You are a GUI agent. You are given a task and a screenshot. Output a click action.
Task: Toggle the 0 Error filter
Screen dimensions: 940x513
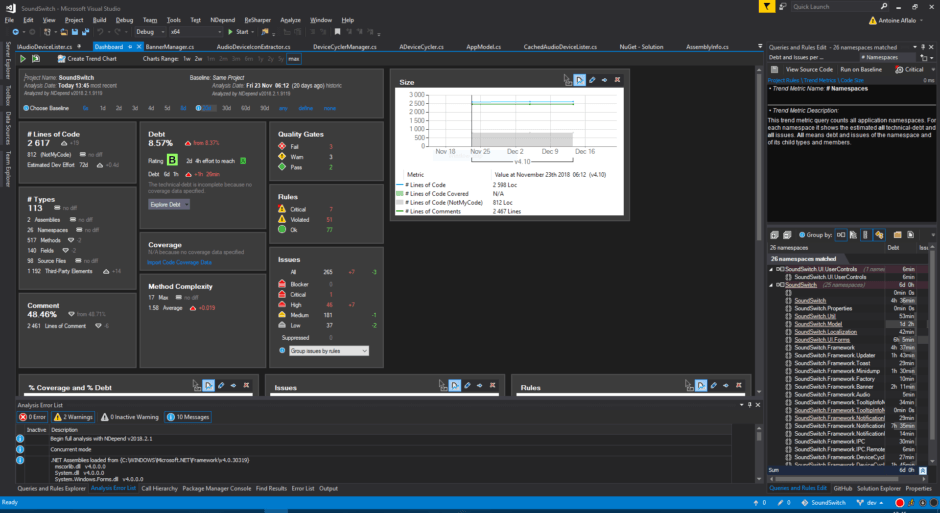click(x=32, y=417)
